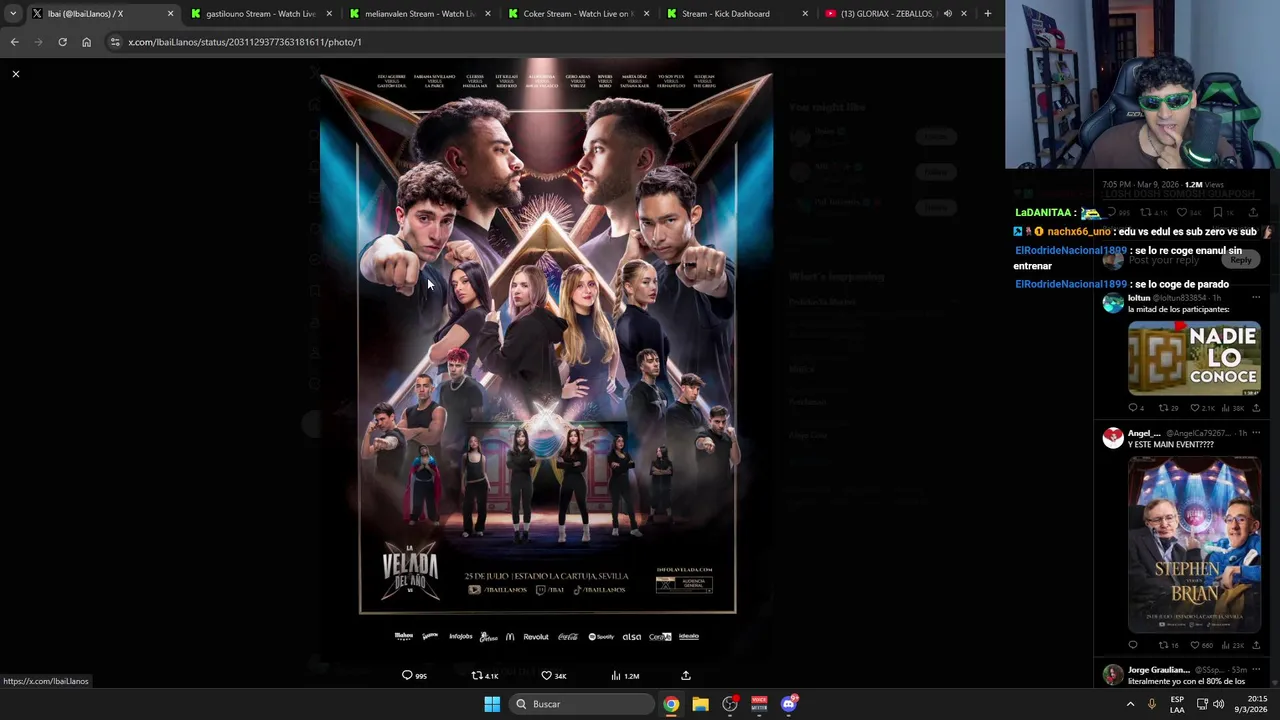Open more options on Jorge Graulian's reply
The width and height of the screenshot is (1280, 720).
(x=1256, y=670)
